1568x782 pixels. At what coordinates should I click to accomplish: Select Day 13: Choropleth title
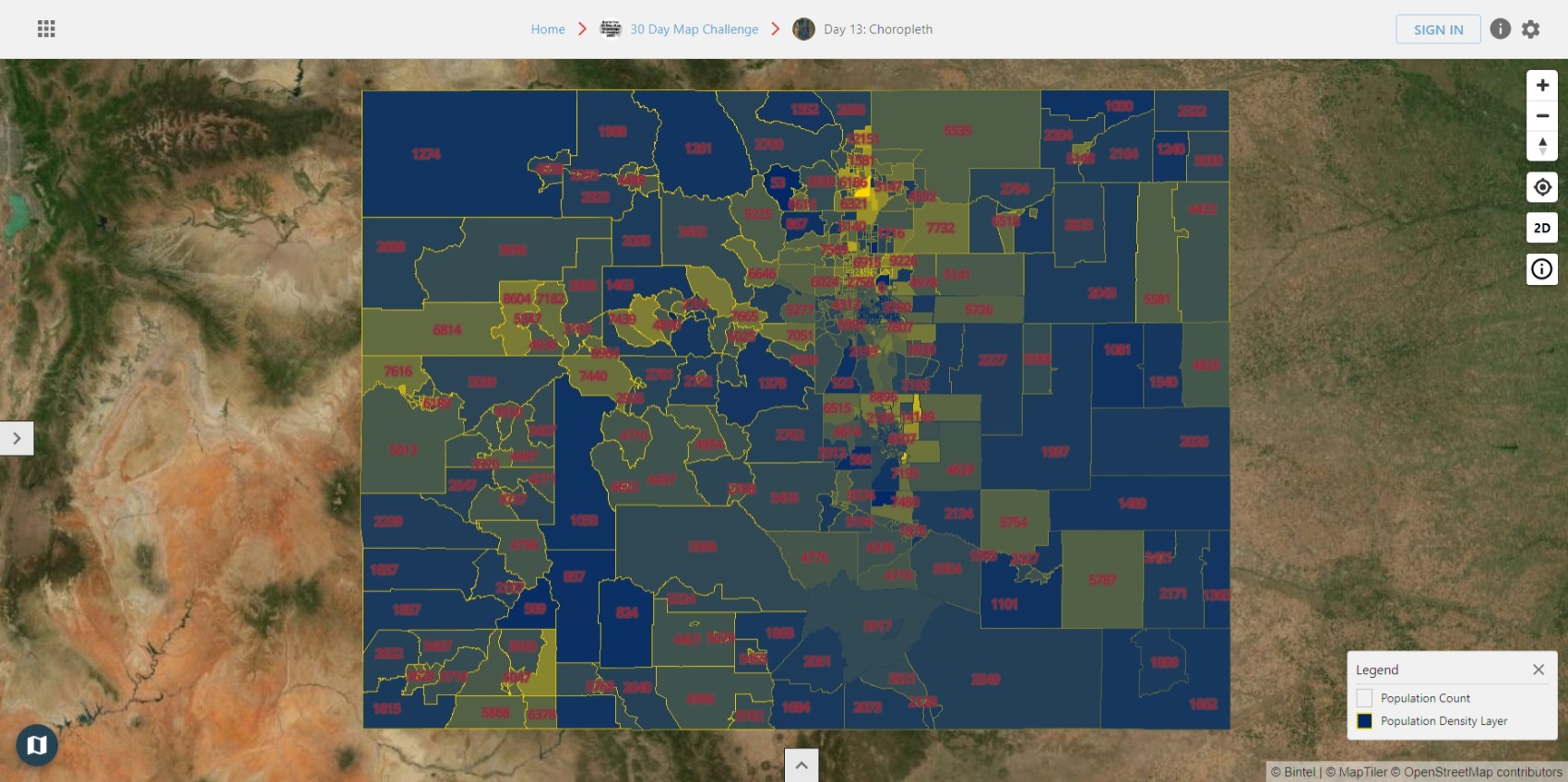click(x=878, y=30)
